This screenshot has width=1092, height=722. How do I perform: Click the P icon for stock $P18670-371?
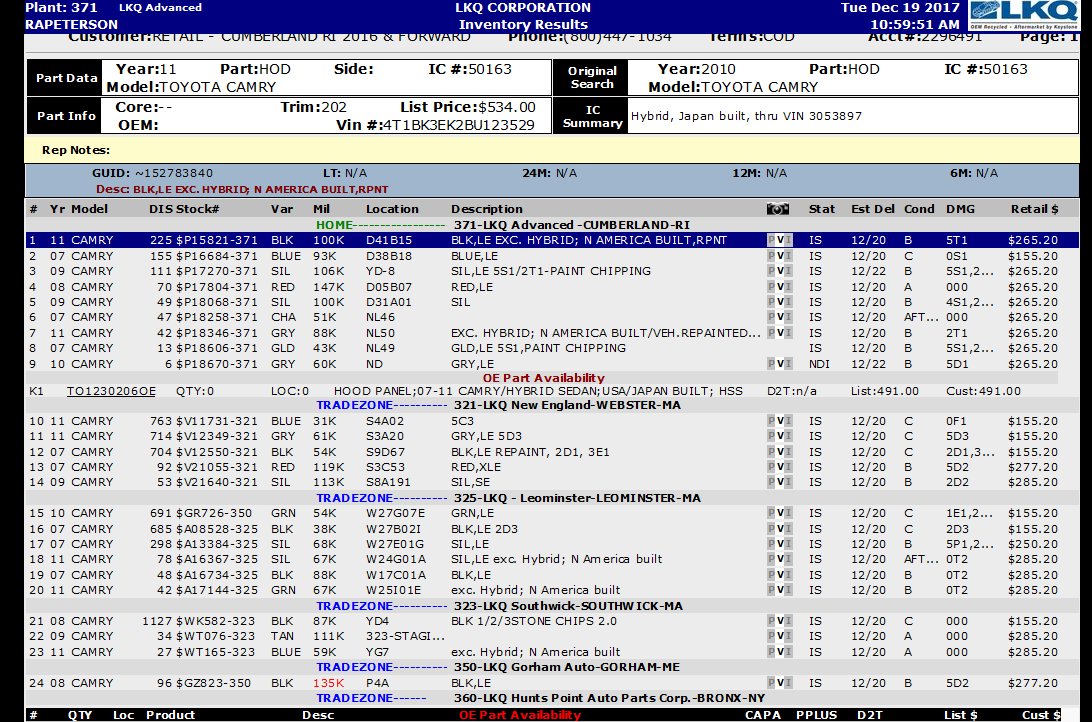[x=771, y=364]
